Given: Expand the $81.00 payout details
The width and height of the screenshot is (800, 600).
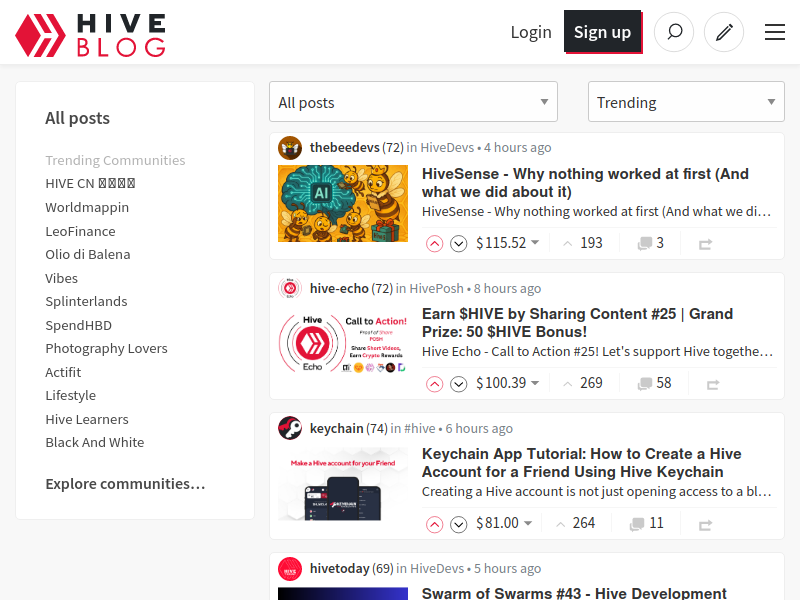Looking at the screenshot, I should pos(504,523).
